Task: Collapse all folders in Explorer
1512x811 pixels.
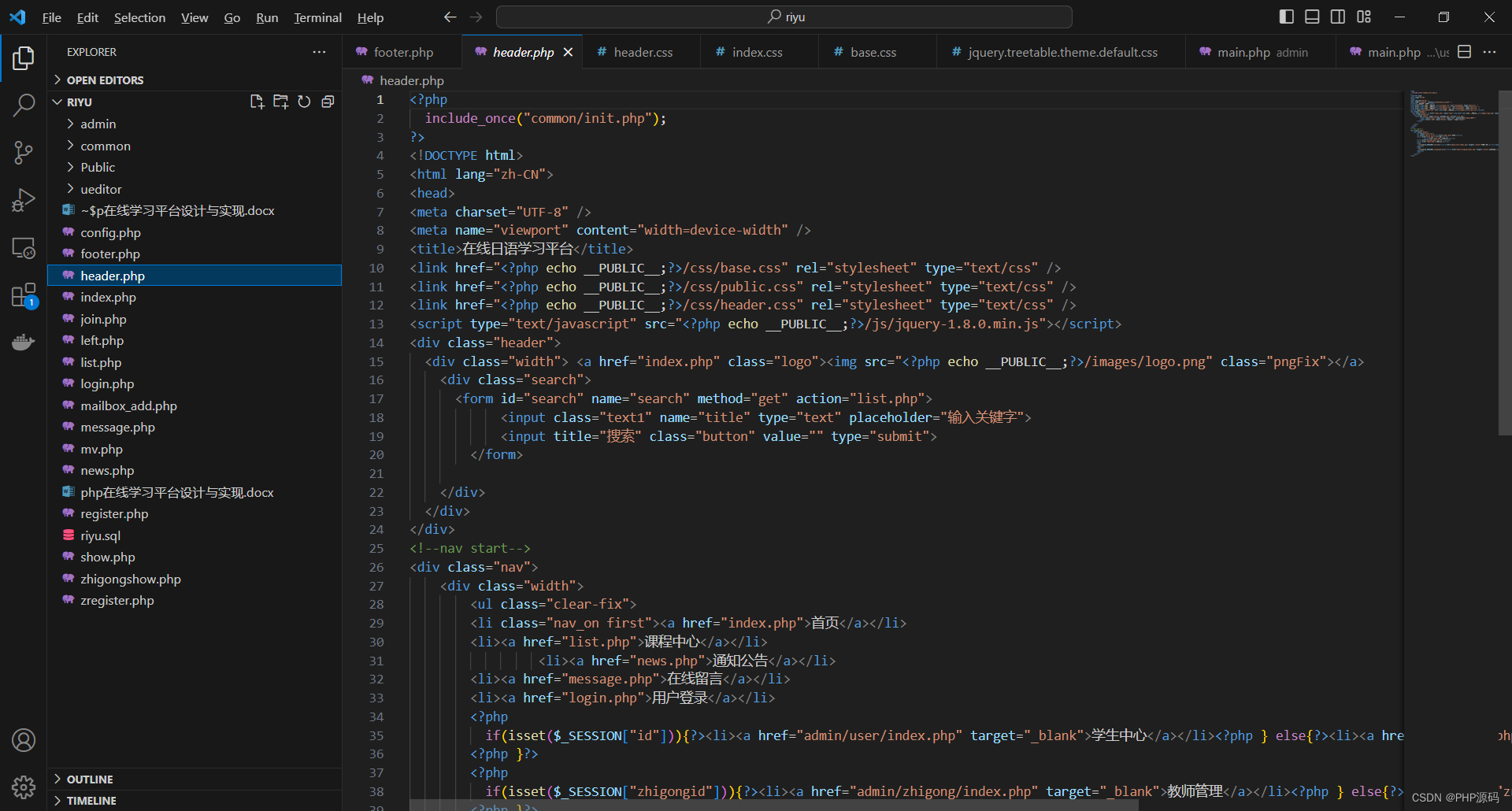Action: [x=328, y=102]
